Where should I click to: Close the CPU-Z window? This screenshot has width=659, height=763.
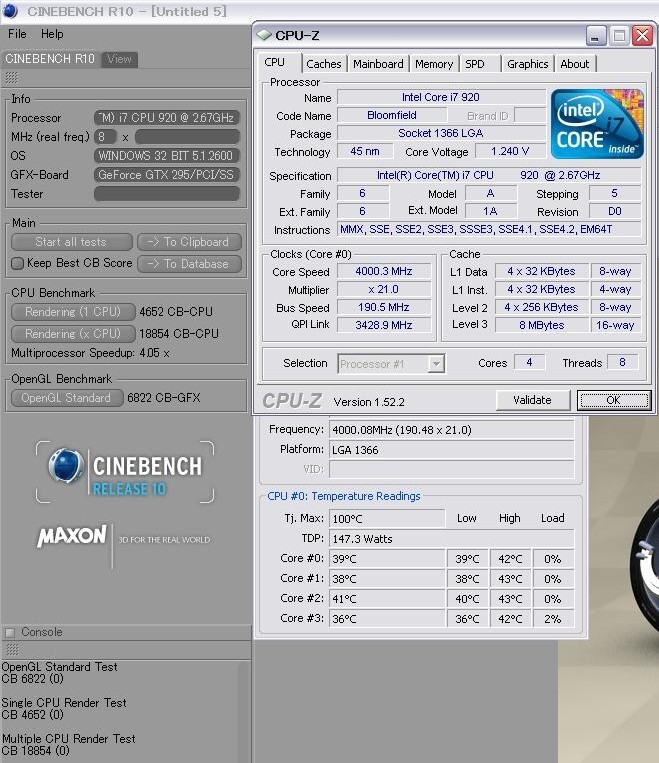tap(642, 36)
